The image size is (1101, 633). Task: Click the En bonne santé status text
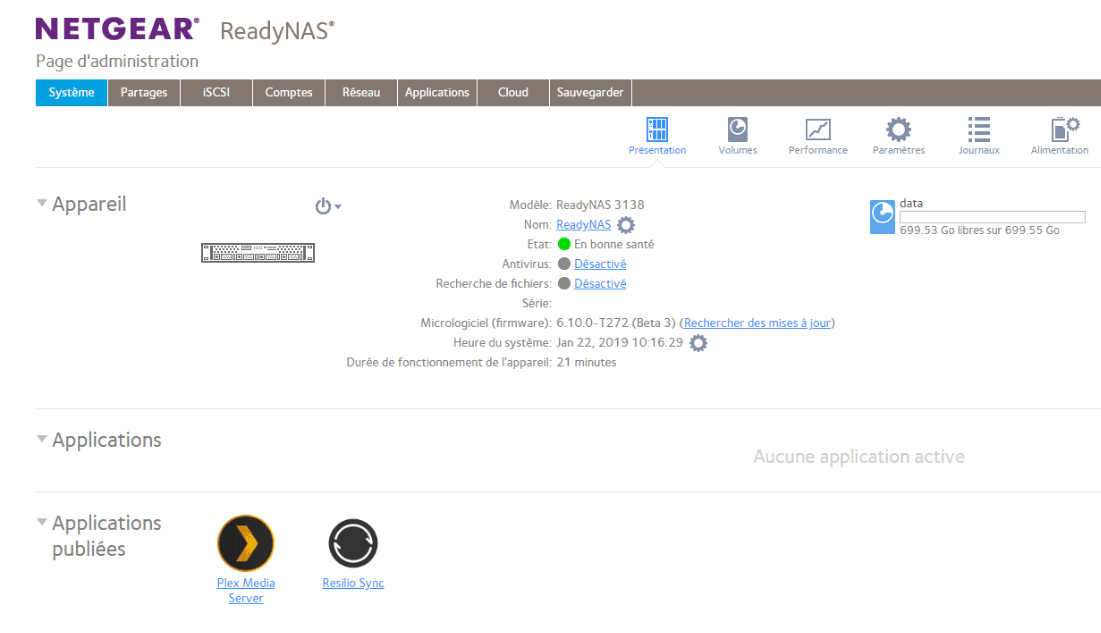614,244
